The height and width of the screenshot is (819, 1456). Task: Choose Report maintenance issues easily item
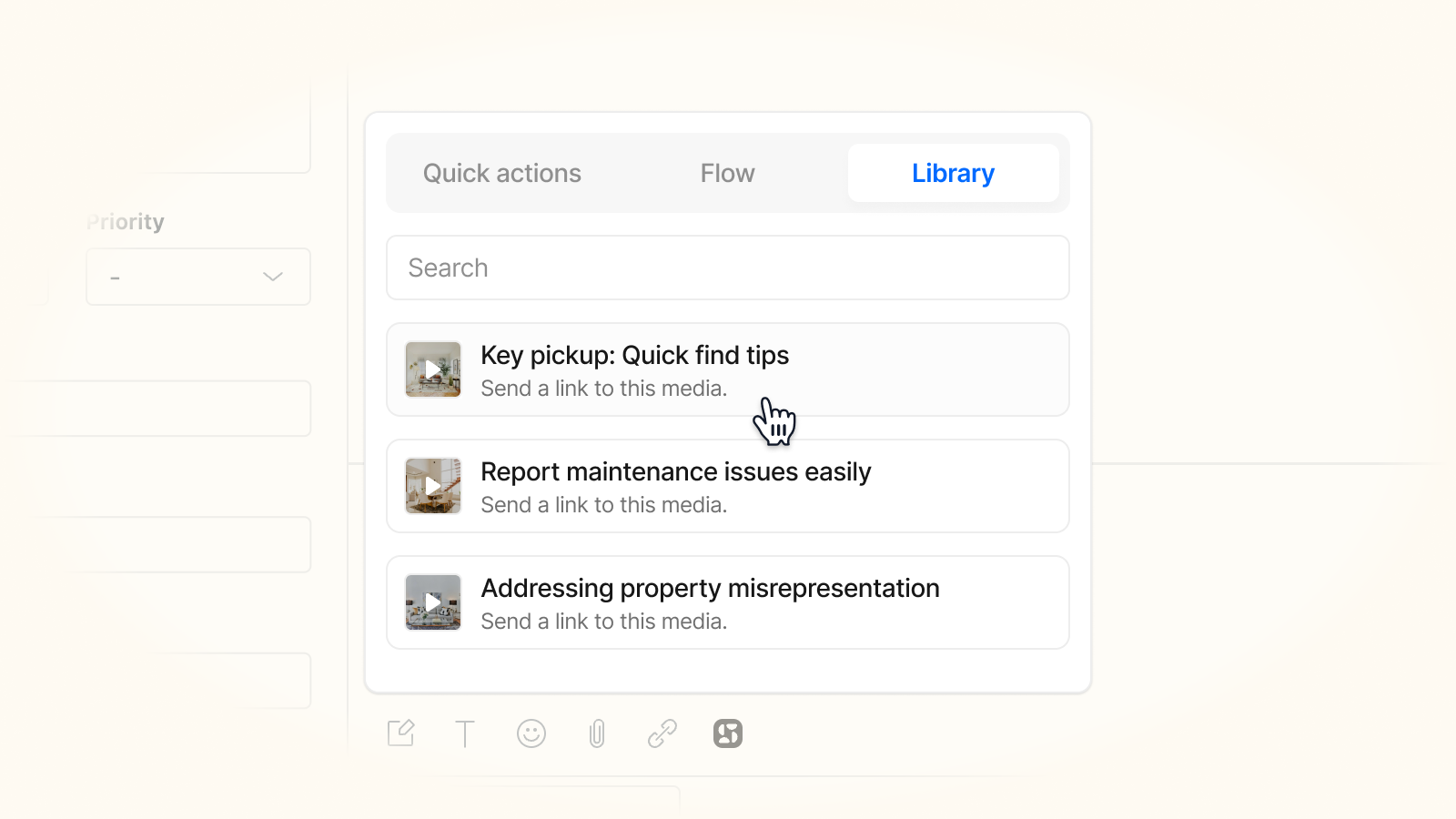728,486
